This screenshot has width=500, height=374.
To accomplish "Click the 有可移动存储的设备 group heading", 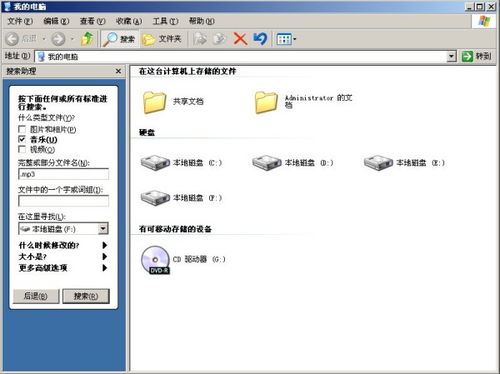I will click(175, 229).
